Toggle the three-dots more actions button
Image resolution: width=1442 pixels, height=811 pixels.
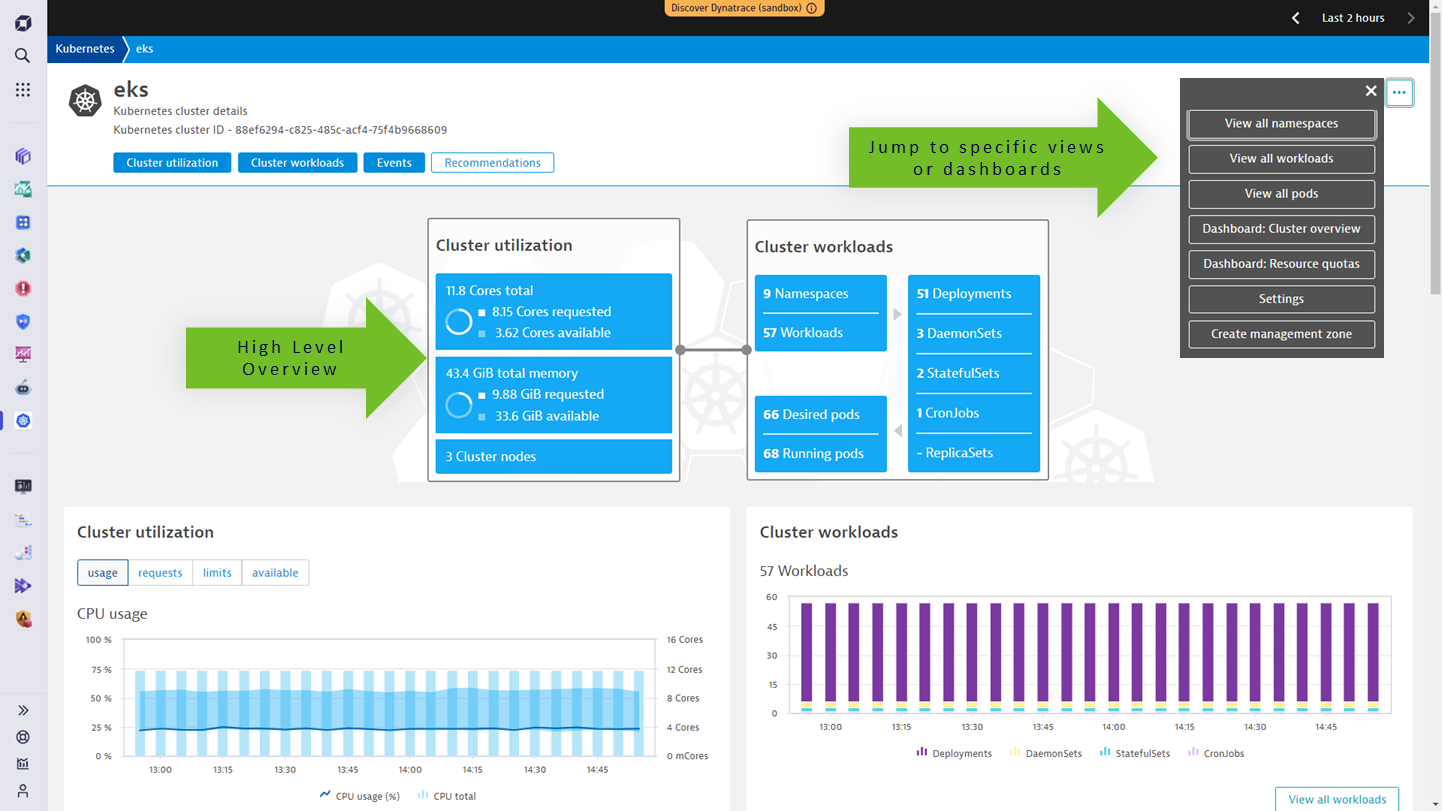[x=1399, y=93]
